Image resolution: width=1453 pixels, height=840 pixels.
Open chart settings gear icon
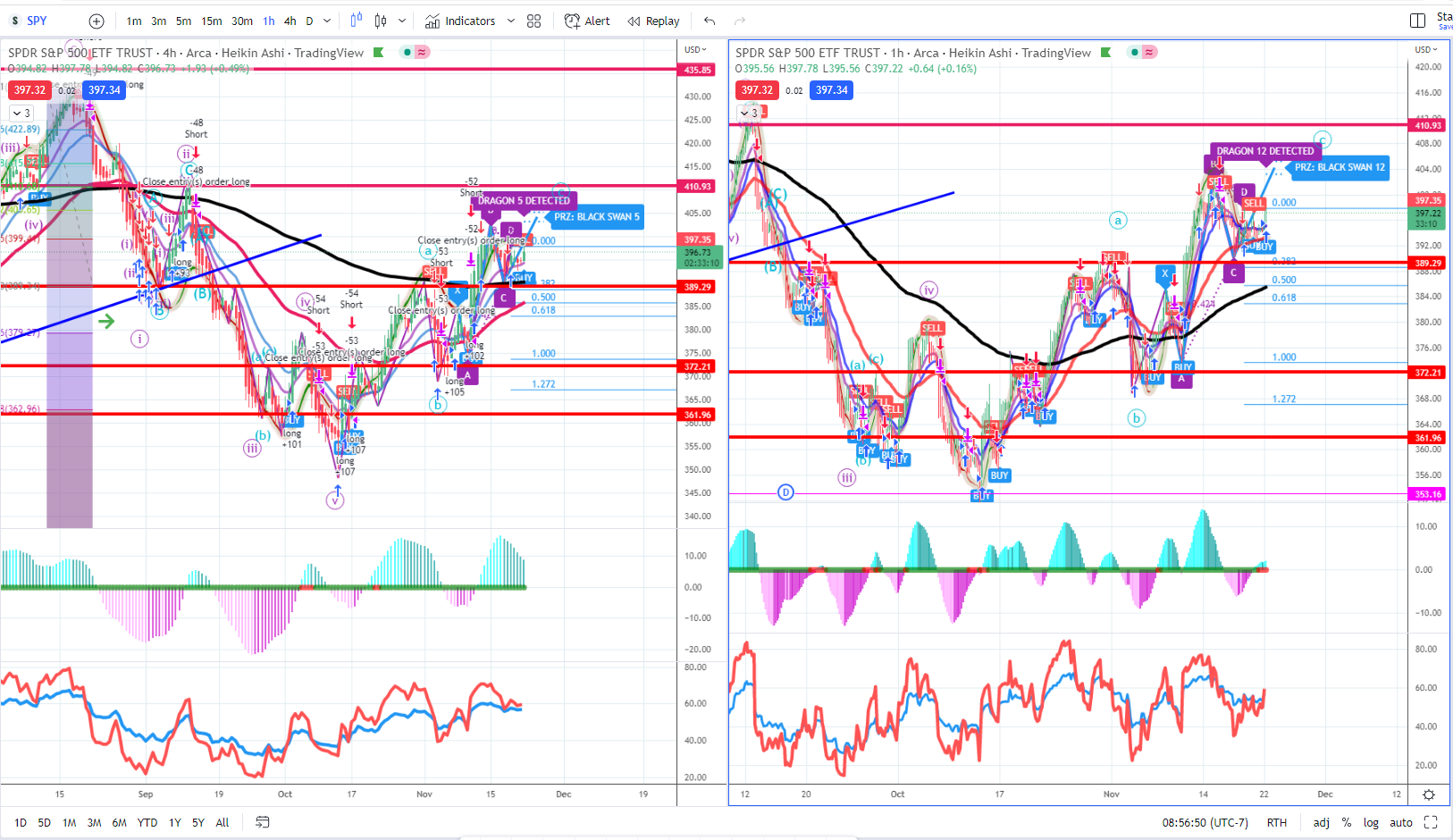1429,794
